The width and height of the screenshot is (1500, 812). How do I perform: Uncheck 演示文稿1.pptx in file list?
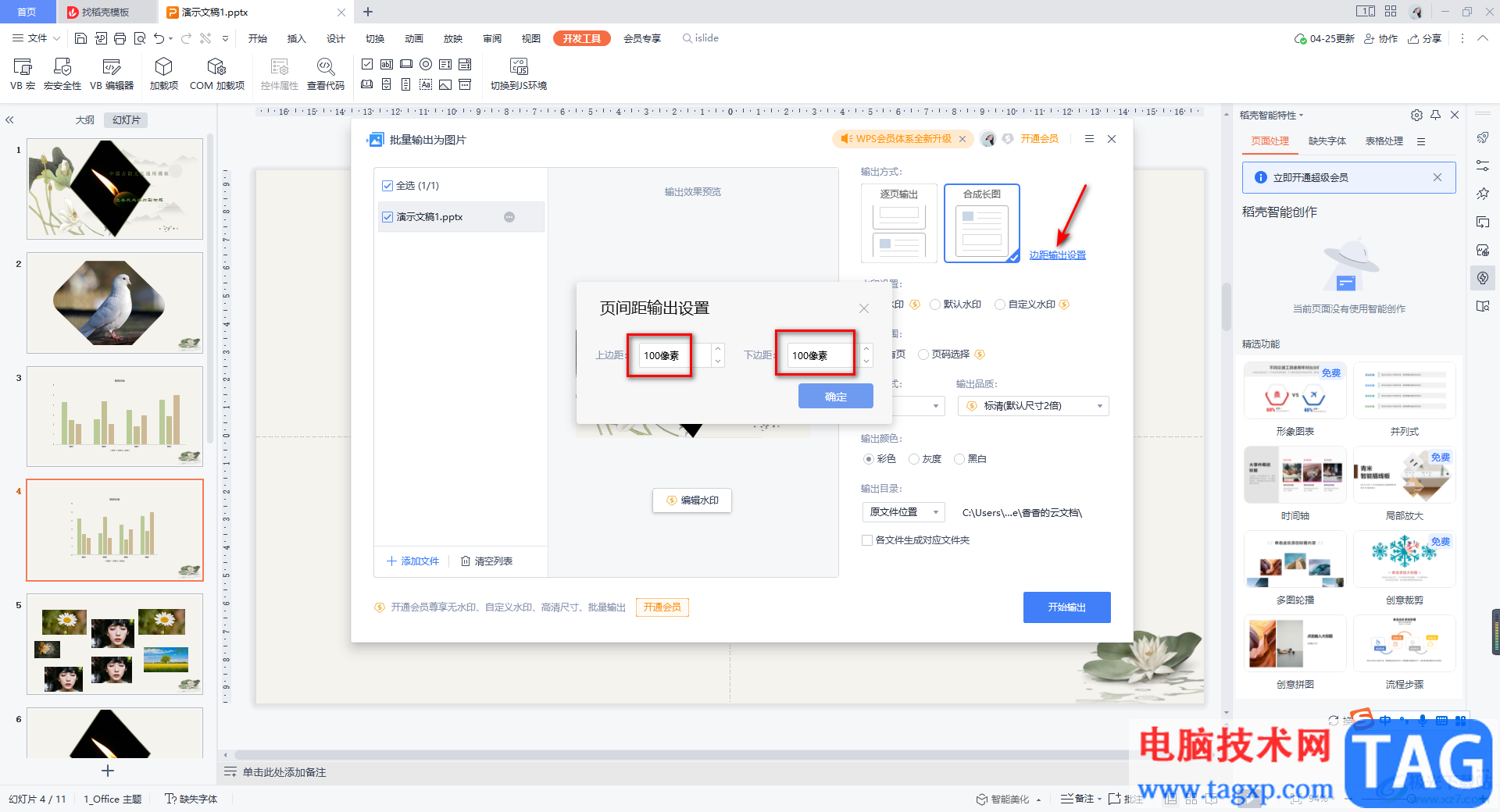pyautogui.click(x=387, y=217)
